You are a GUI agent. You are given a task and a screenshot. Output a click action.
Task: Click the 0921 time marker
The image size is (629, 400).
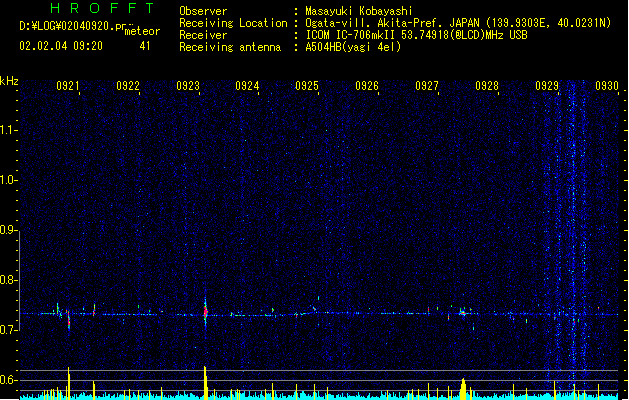[68, 86]
